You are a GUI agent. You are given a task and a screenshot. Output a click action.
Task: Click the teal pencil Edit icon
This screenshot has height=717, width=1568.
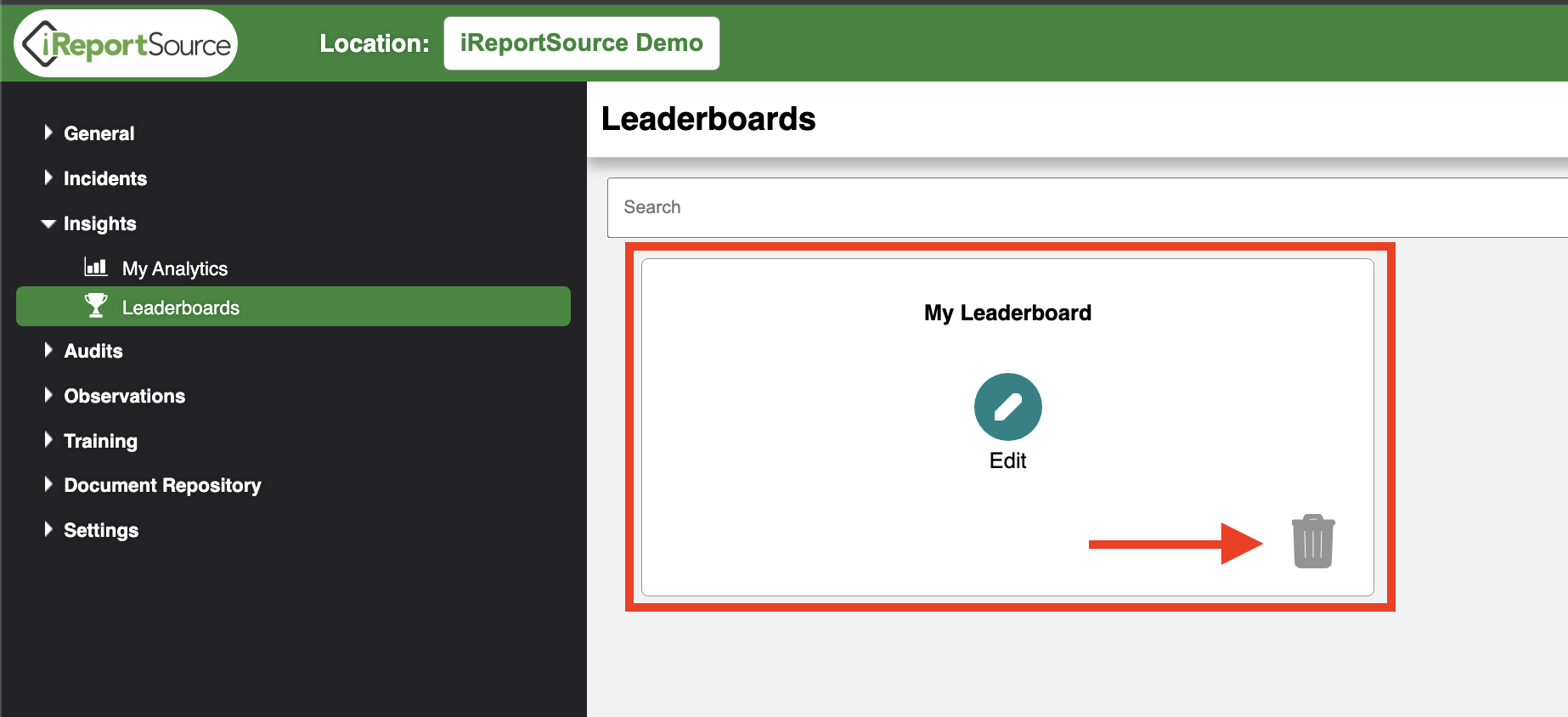(x=1007, y=407)
